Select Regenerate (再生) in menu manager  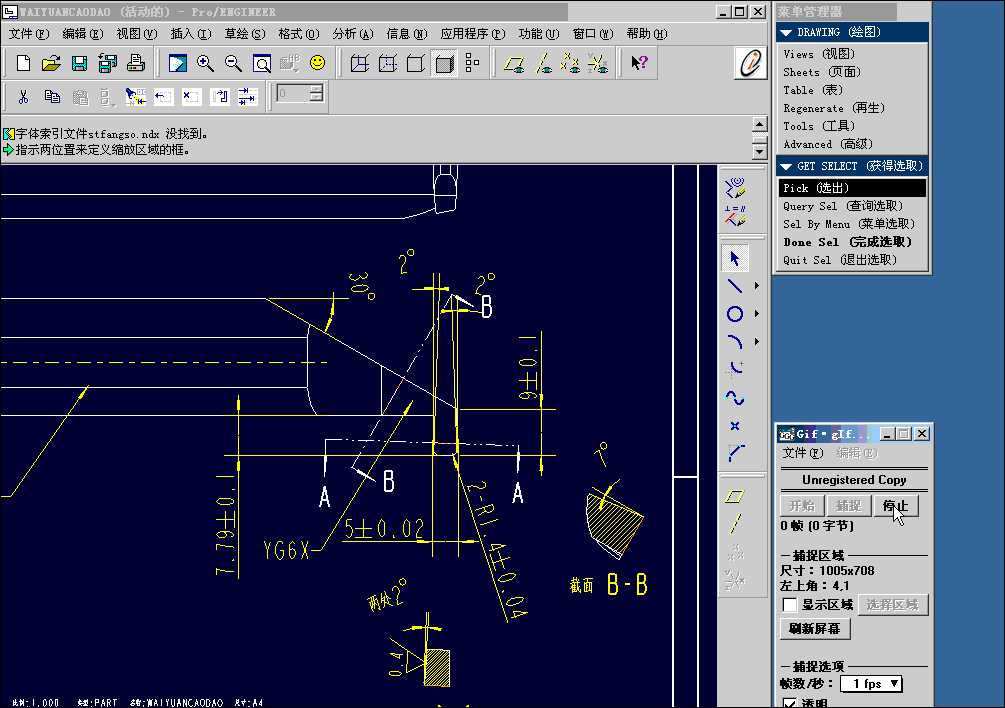tap(834, 108)
